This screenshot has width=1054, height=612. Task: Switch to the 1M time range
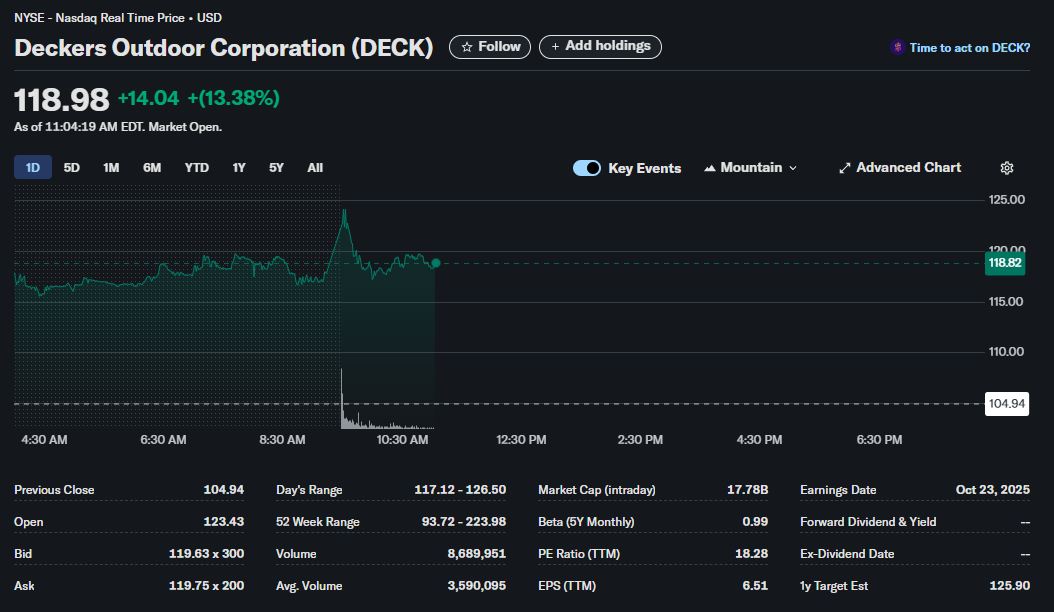coord(111,167)
